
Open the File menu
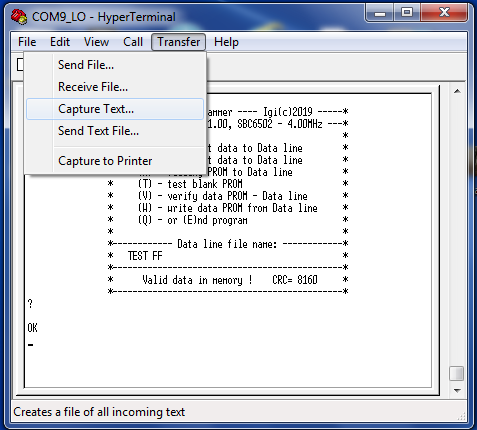(x=27, y=42)
